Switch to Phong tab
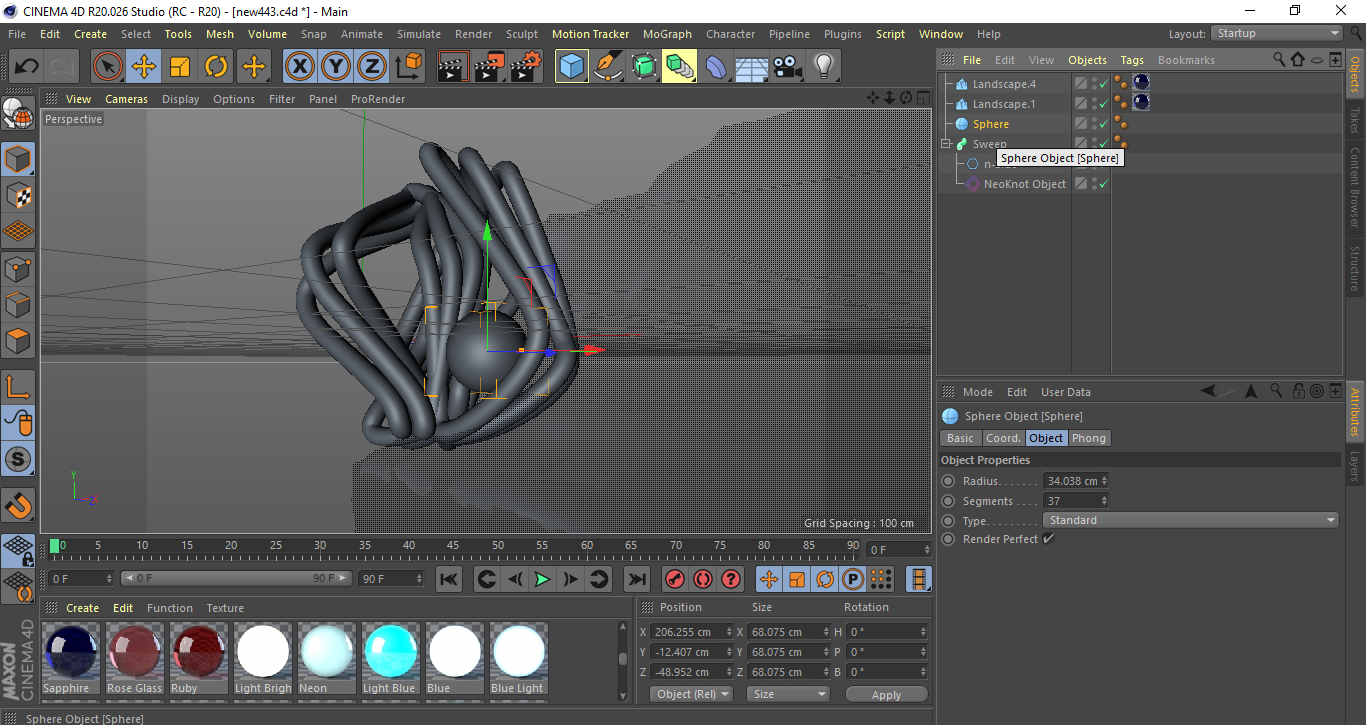1366x725 pixels. pos(1089,438)
